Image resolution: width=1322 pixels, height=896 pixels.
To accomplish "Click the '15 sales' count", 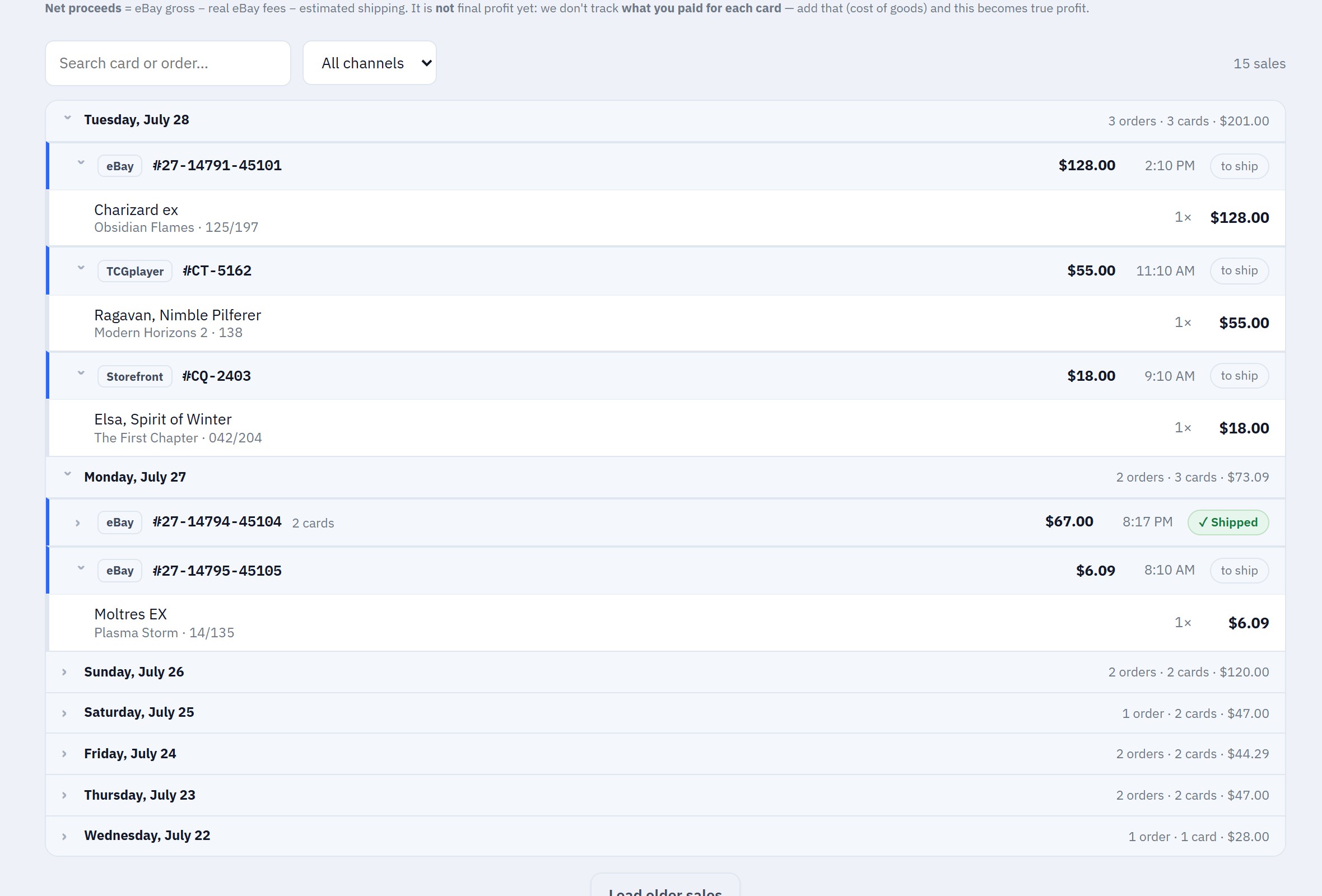I will pyautogui.click(x=1259, y=64).
